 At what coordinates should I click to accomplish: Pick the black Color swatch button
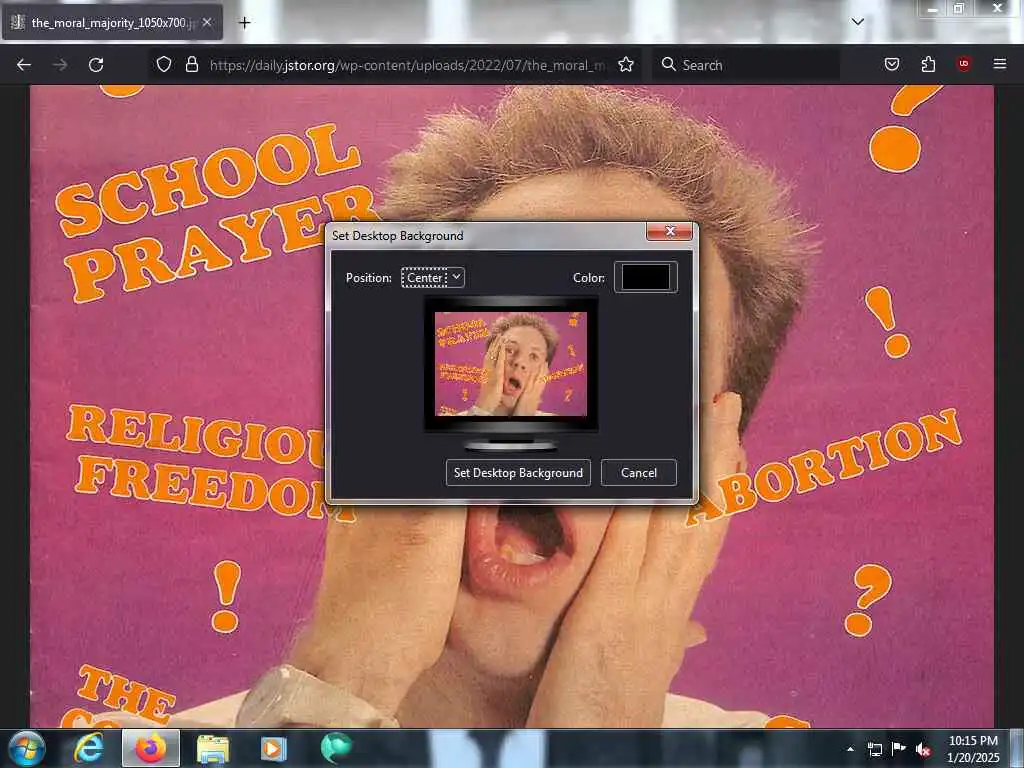click(645, 278)
